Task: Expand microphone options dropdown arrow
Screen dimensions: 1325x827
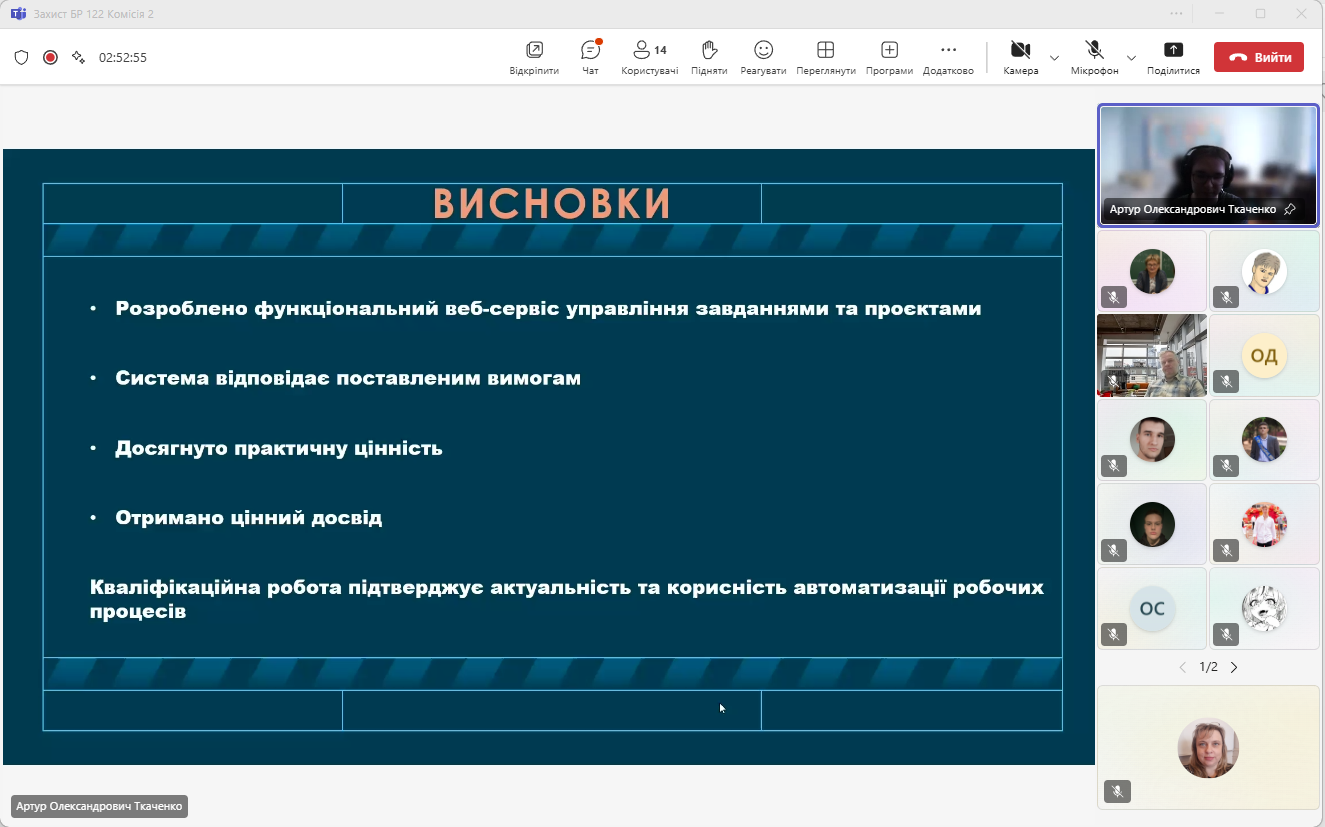Action: coord(1131,58)
